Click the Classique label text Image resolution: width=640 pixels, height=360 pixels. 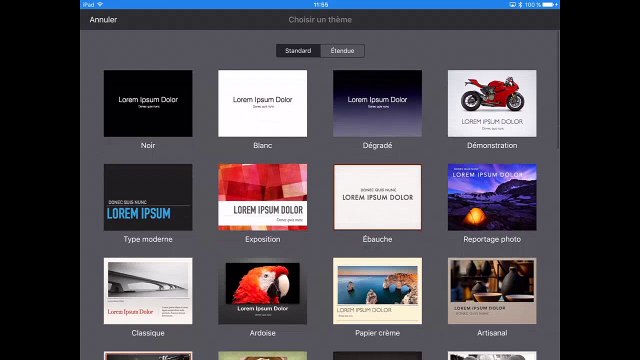click(148, 333)
